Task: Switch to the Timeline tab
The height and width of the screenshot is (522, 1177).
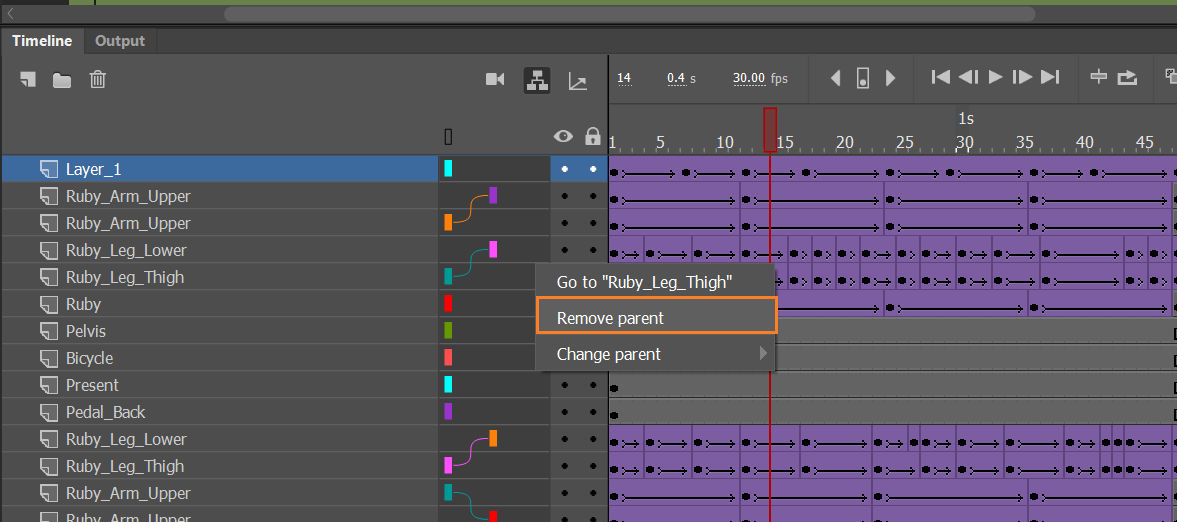Action: [42, 41]
